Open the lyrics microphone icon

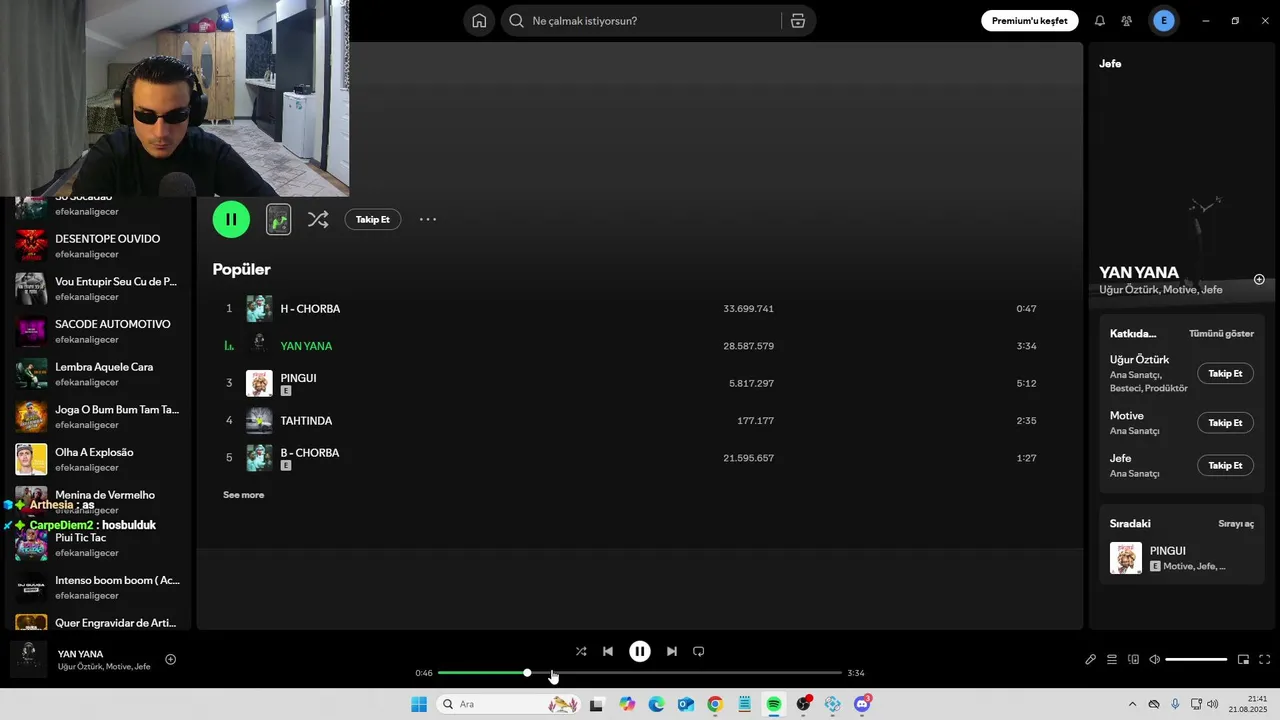1091,659
